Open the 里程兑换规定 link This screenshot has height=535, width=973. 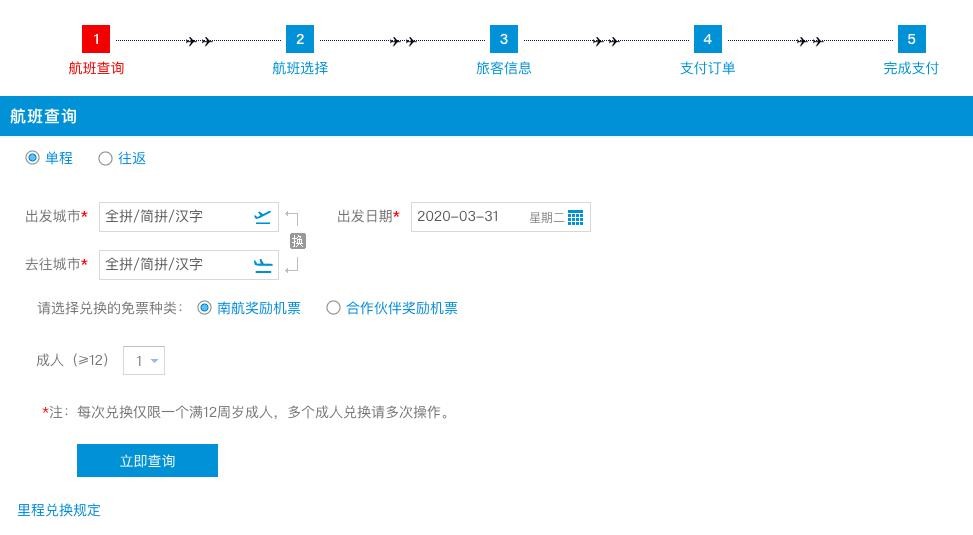pyautogui.click(x=59, y=510)
